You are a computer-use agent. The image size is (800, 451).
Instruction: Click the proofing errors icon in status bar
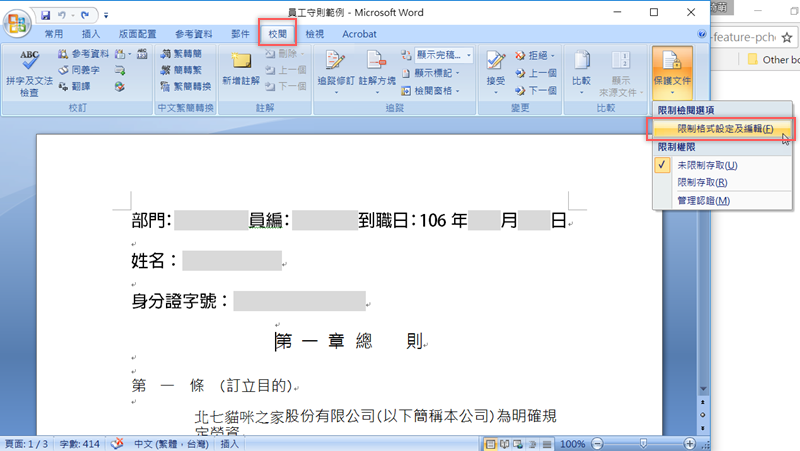coord(117,444)
